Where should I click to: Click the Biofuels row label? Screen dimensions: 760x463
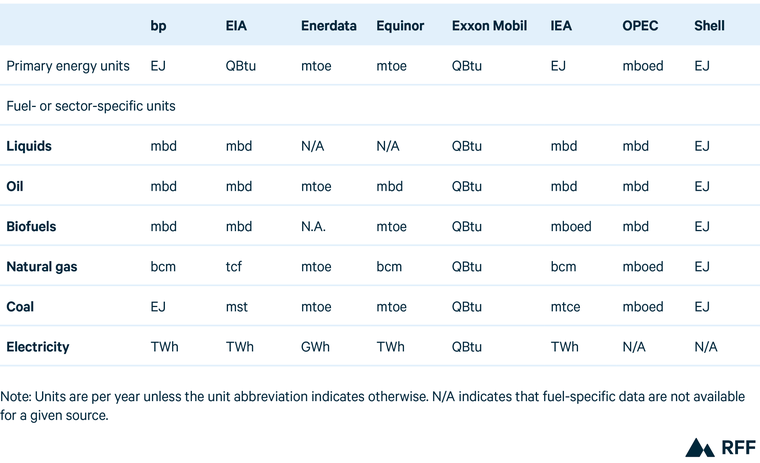[31, 226]
